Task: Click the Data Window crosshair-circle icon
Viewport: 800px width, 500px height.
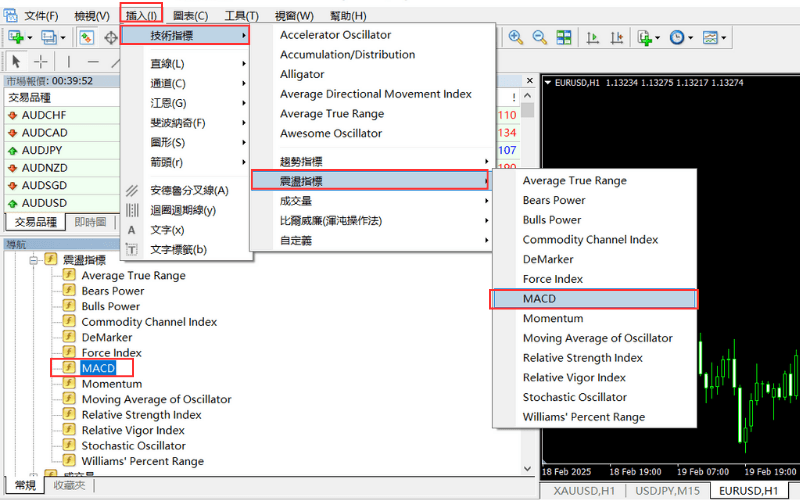Action: coord(111,37)
